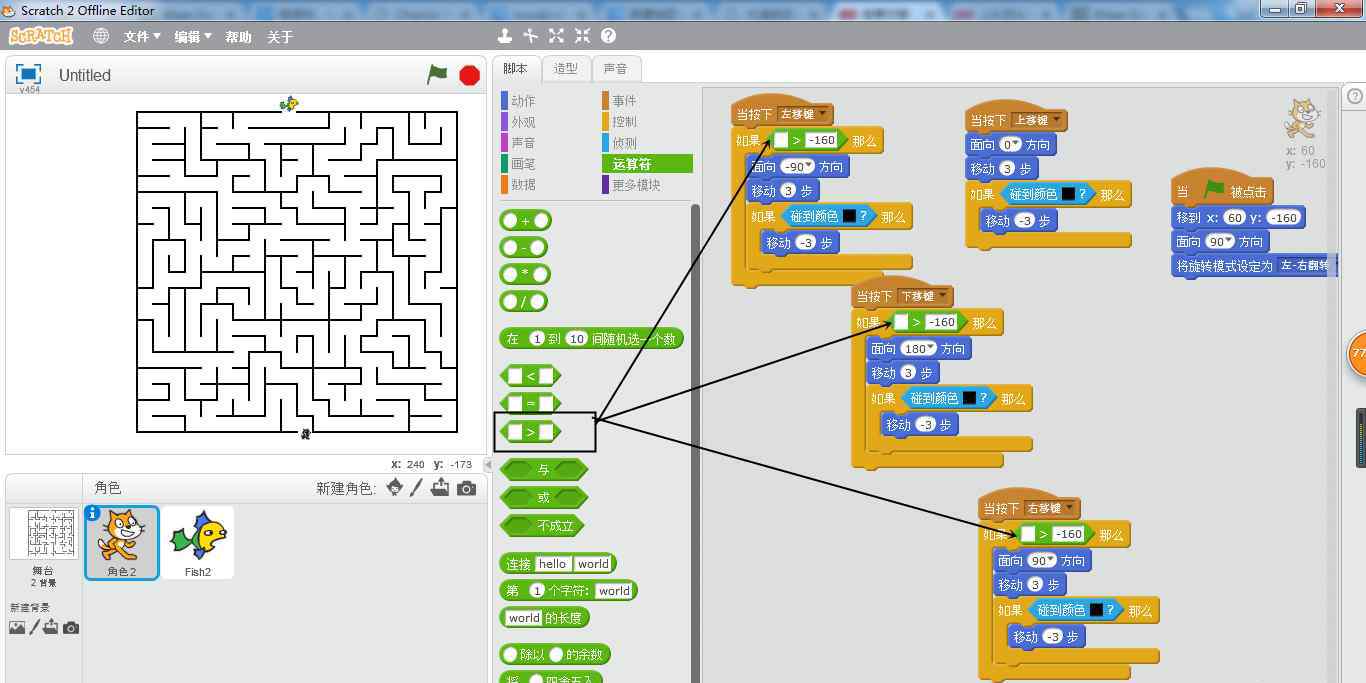This screenshot has width=1366, height=683.
Task: Expand stage with the small arrow toggle
Action: [x=488, y=465]
